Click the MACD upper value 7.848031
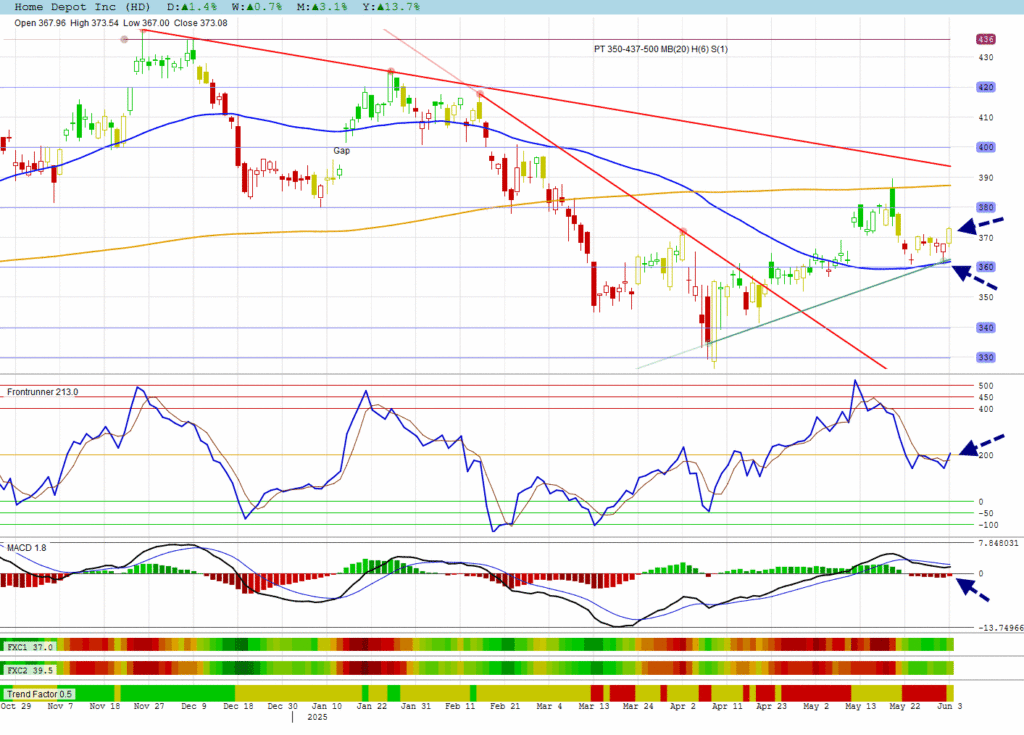The height and width of the screenshot is (735, 1024). 998,543
